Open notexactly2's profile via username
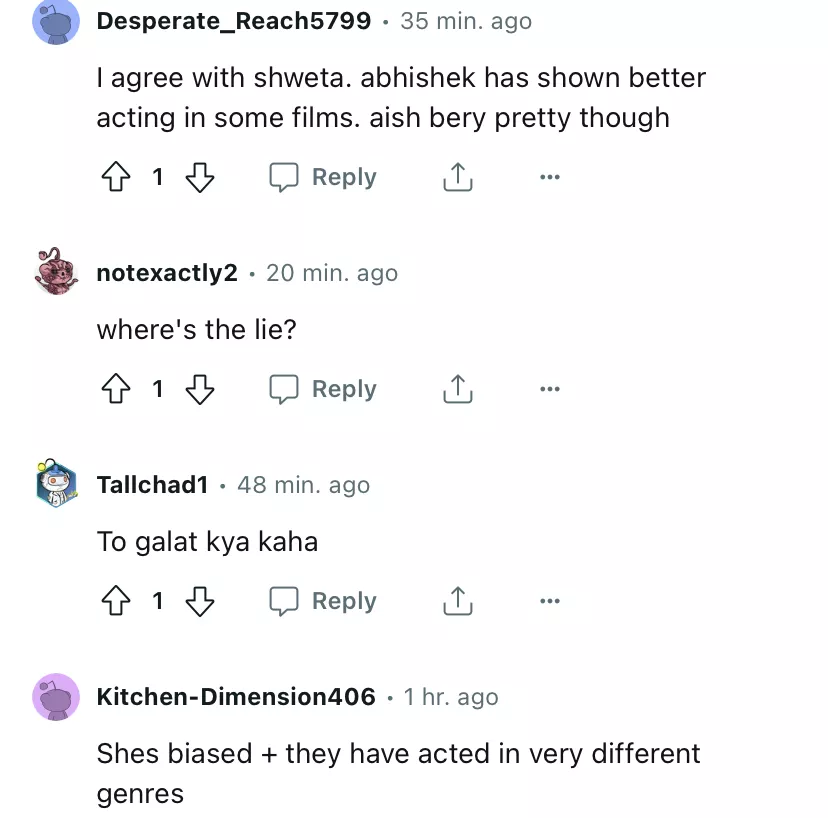828x818 pixels. [167, 273]
